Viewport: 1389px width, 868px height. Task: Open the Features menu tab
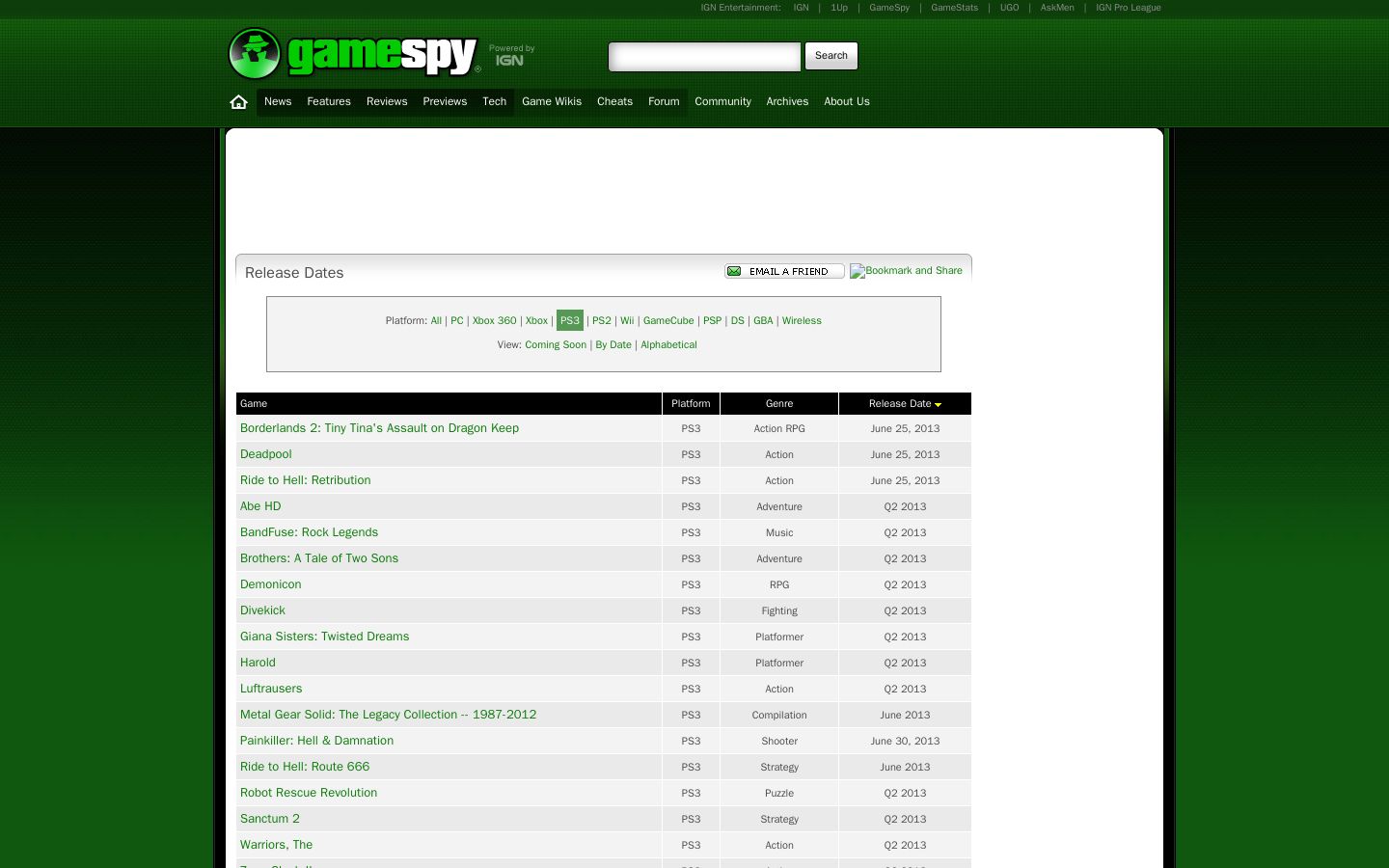click(329, 102)
